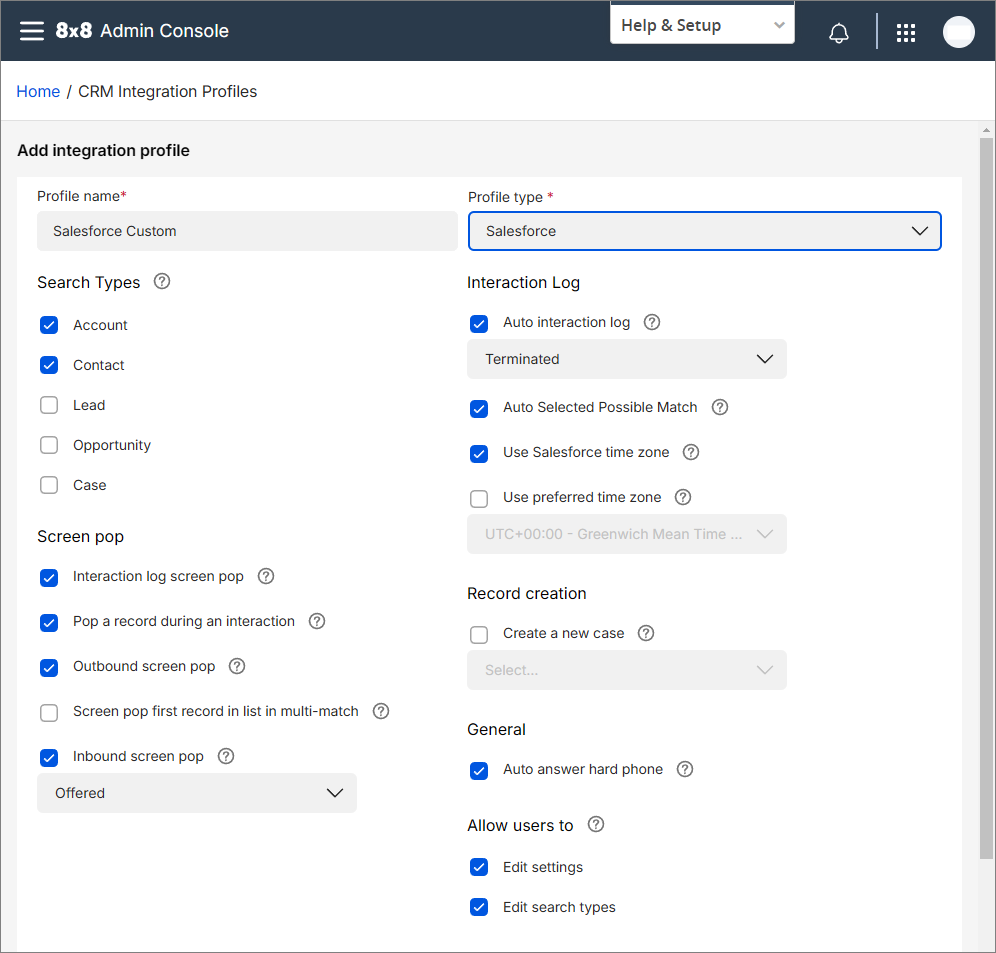The height and width of the screenshot is (953, 996).
Task: Open the user profile avatar
Action: point(959,32)
